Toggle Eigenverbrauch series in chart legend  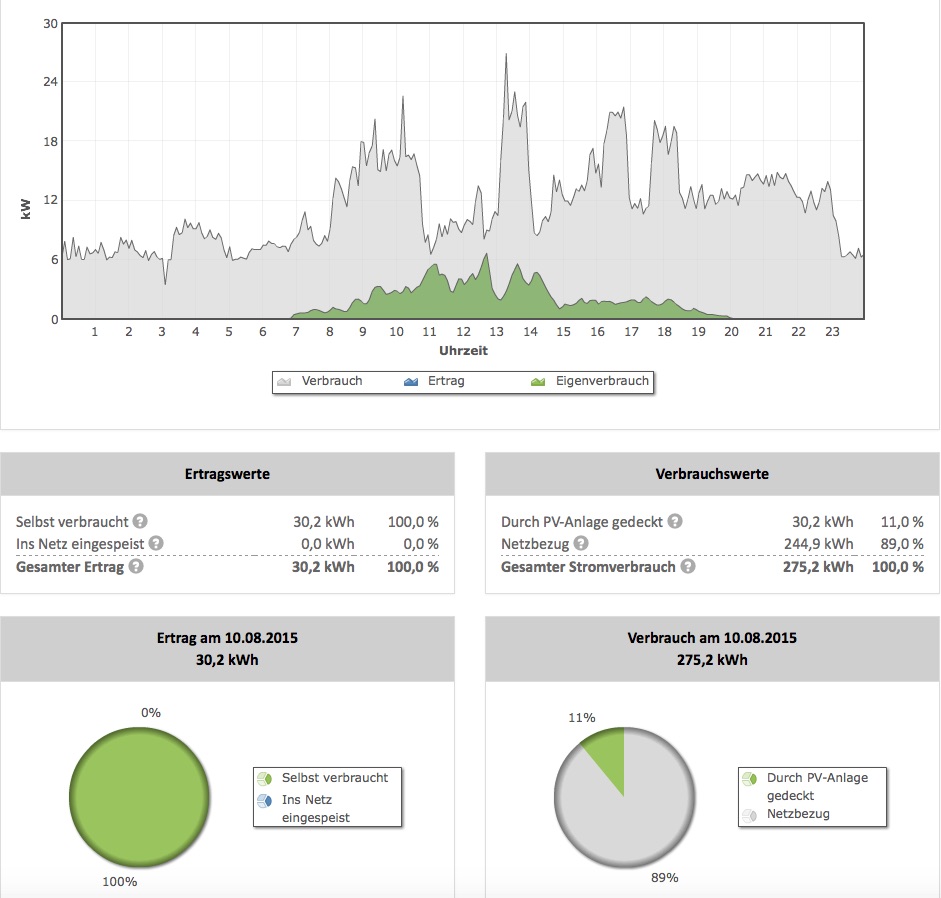tap(590, 381)
